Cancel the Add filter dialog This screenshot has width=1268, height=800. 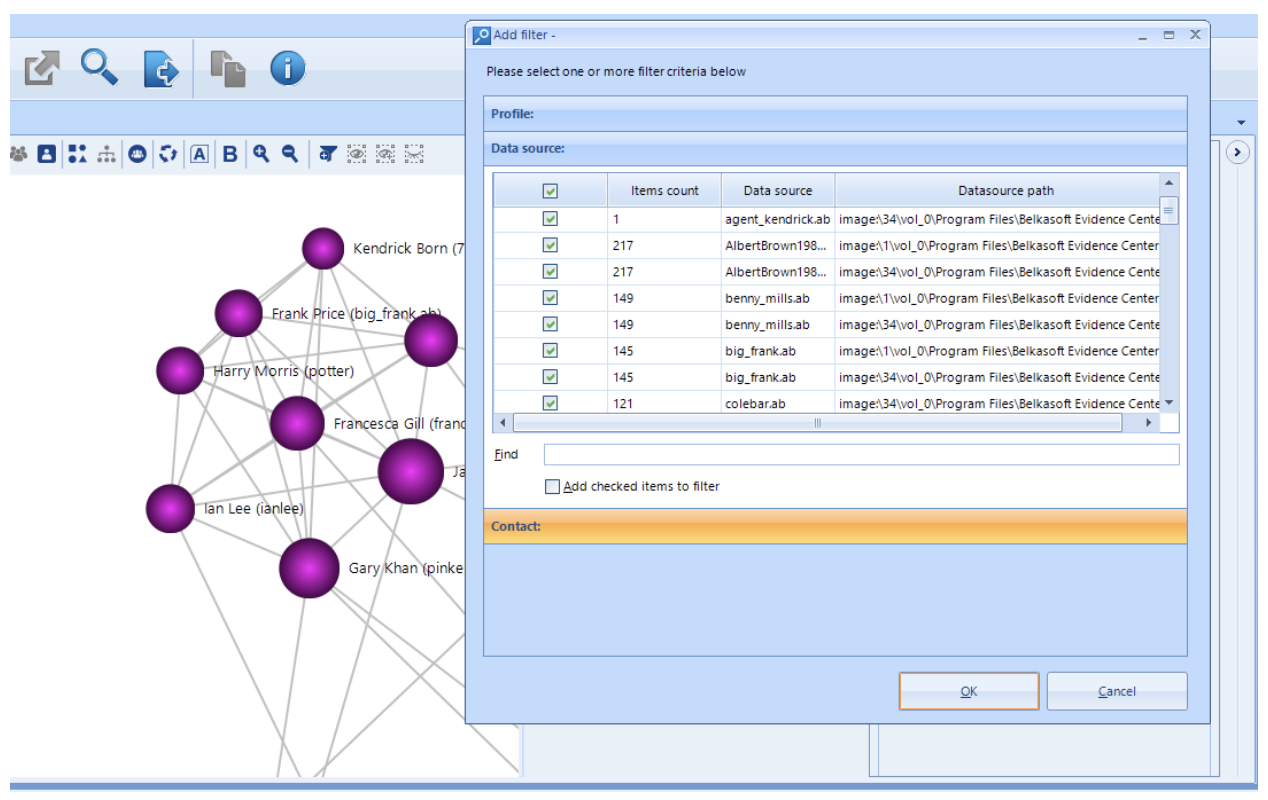pos(1117,691)
